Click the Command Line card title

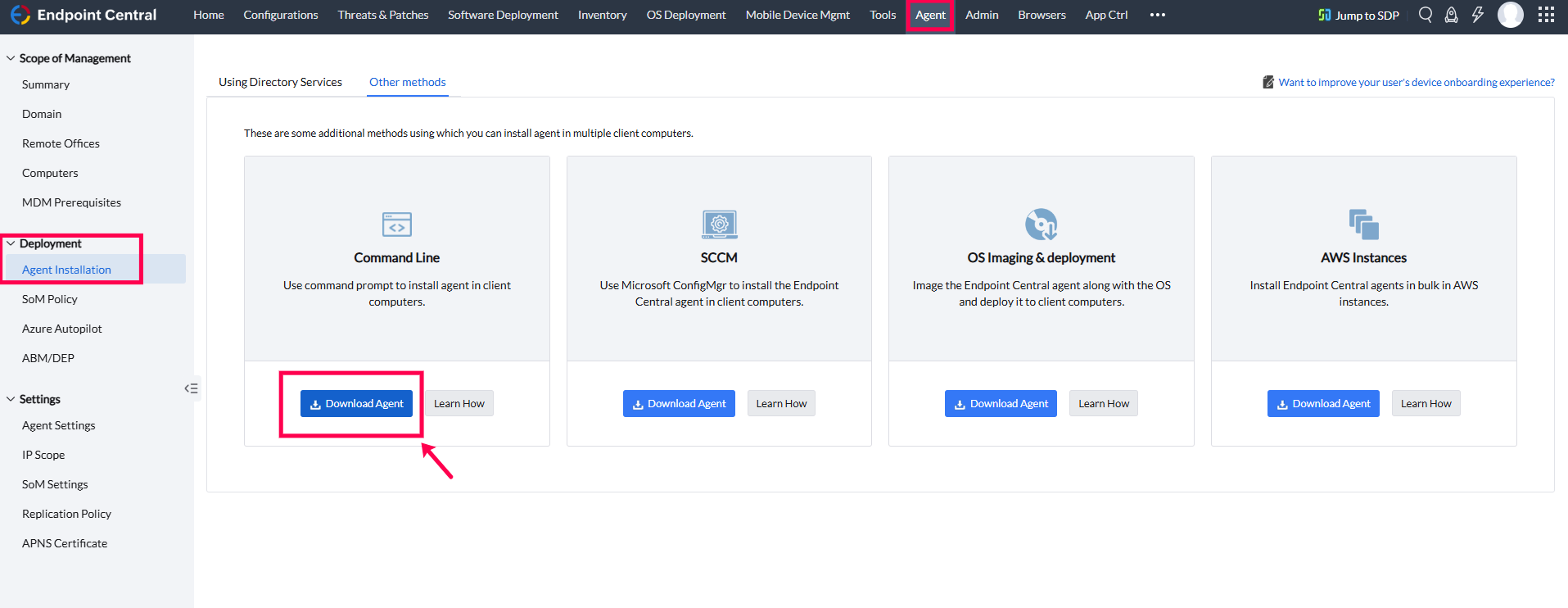[x=397, y=257]
